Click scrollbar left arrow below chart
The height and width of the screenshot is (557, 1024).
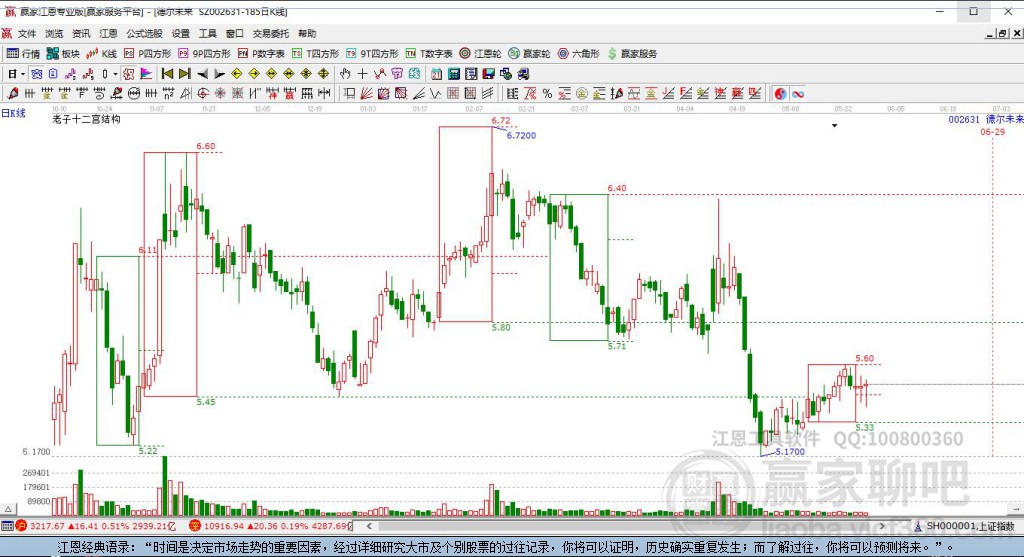tap(369, 526)
